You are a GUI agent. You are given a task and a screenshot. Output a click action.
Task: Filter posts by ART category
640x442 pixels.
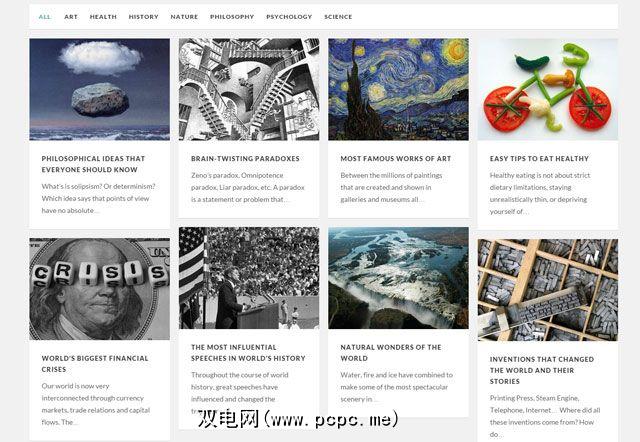pos(71,17)
